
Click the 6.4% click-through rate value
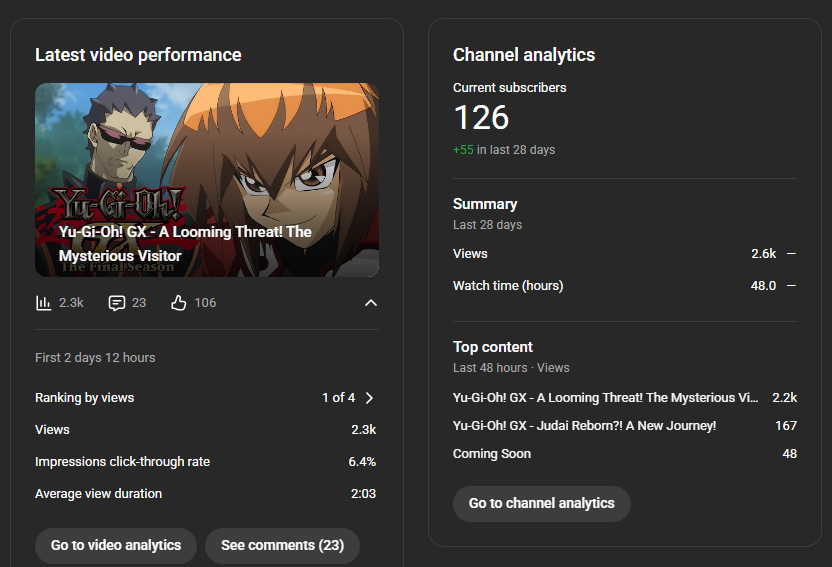(x=362, y=462)
